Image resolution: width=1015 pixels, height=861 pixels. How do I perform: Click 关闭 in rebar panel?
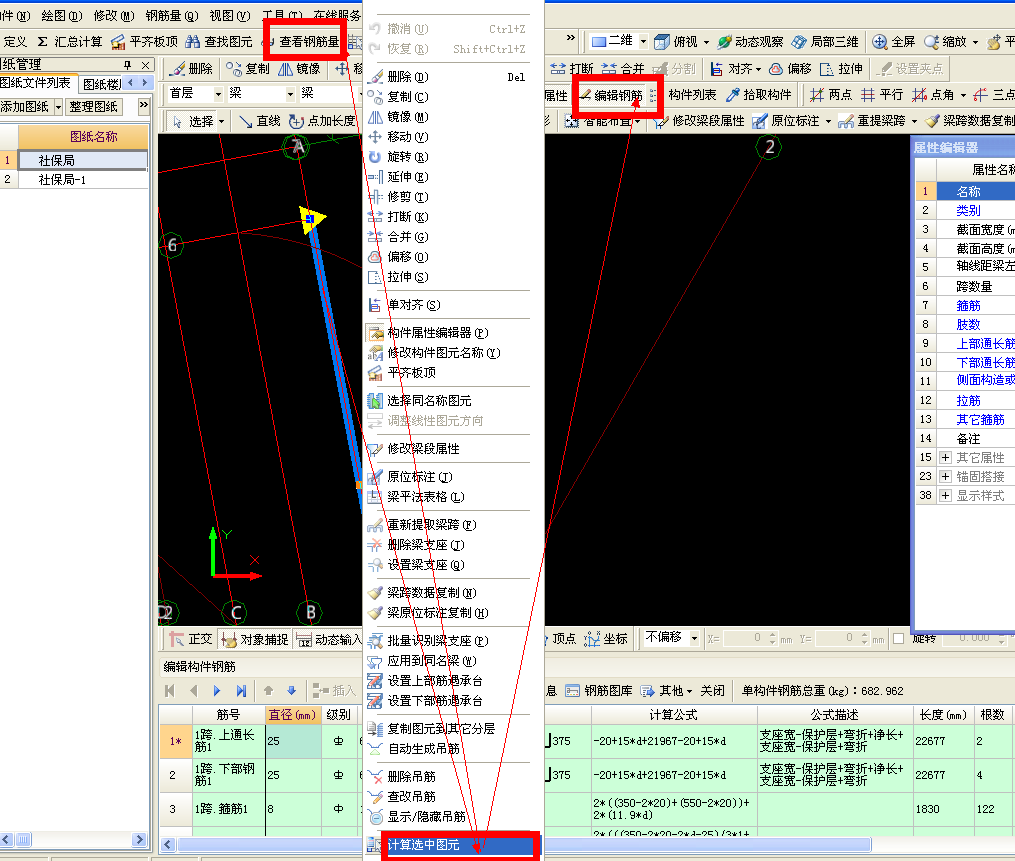713,691
